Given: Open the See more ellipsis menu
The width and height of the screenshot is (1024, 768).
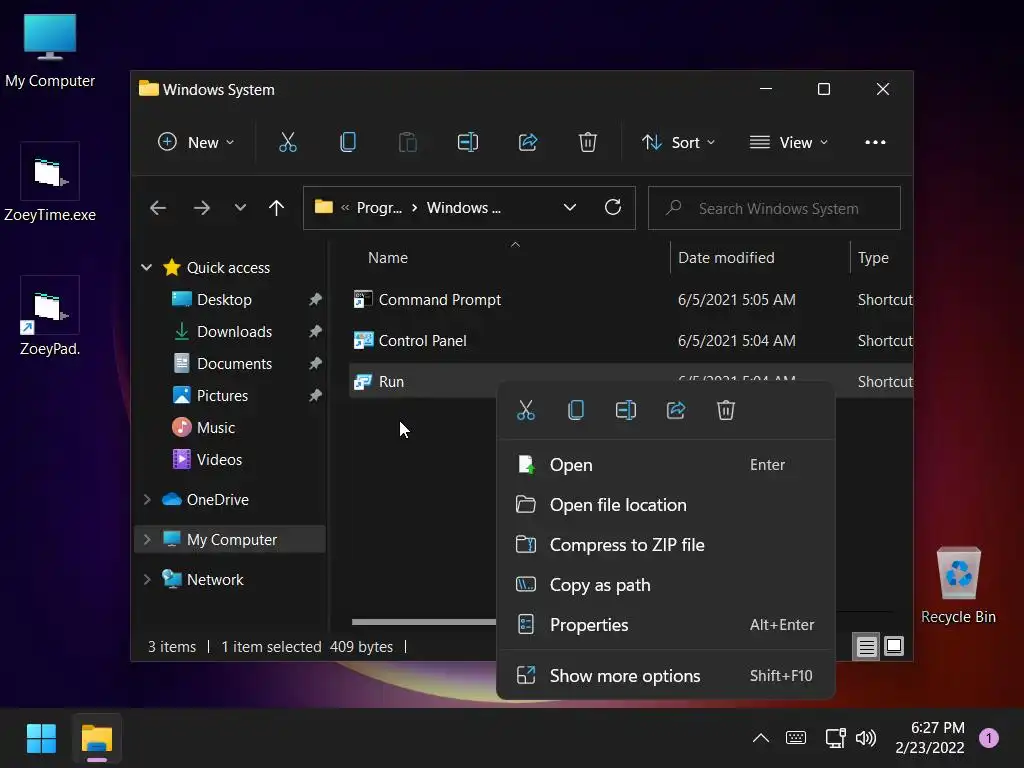Looking at the screenshot, I should (875, 142).
